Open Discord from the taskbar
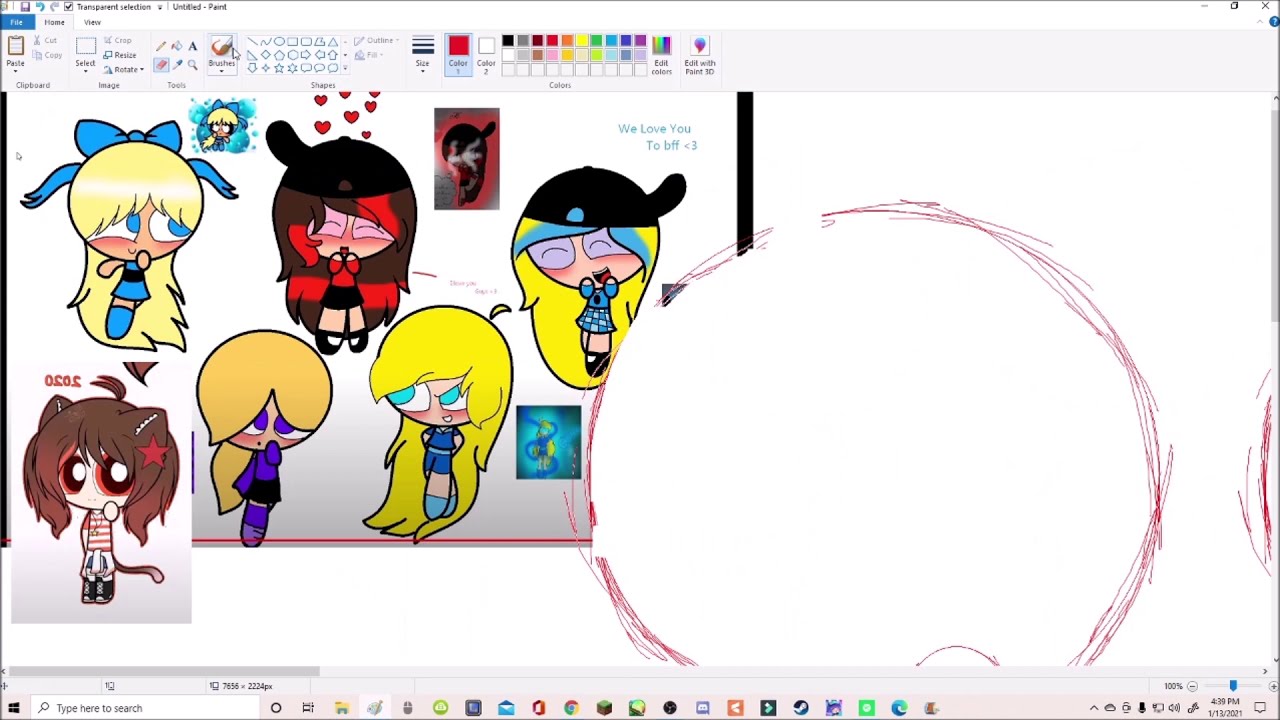 pos(702,708)
